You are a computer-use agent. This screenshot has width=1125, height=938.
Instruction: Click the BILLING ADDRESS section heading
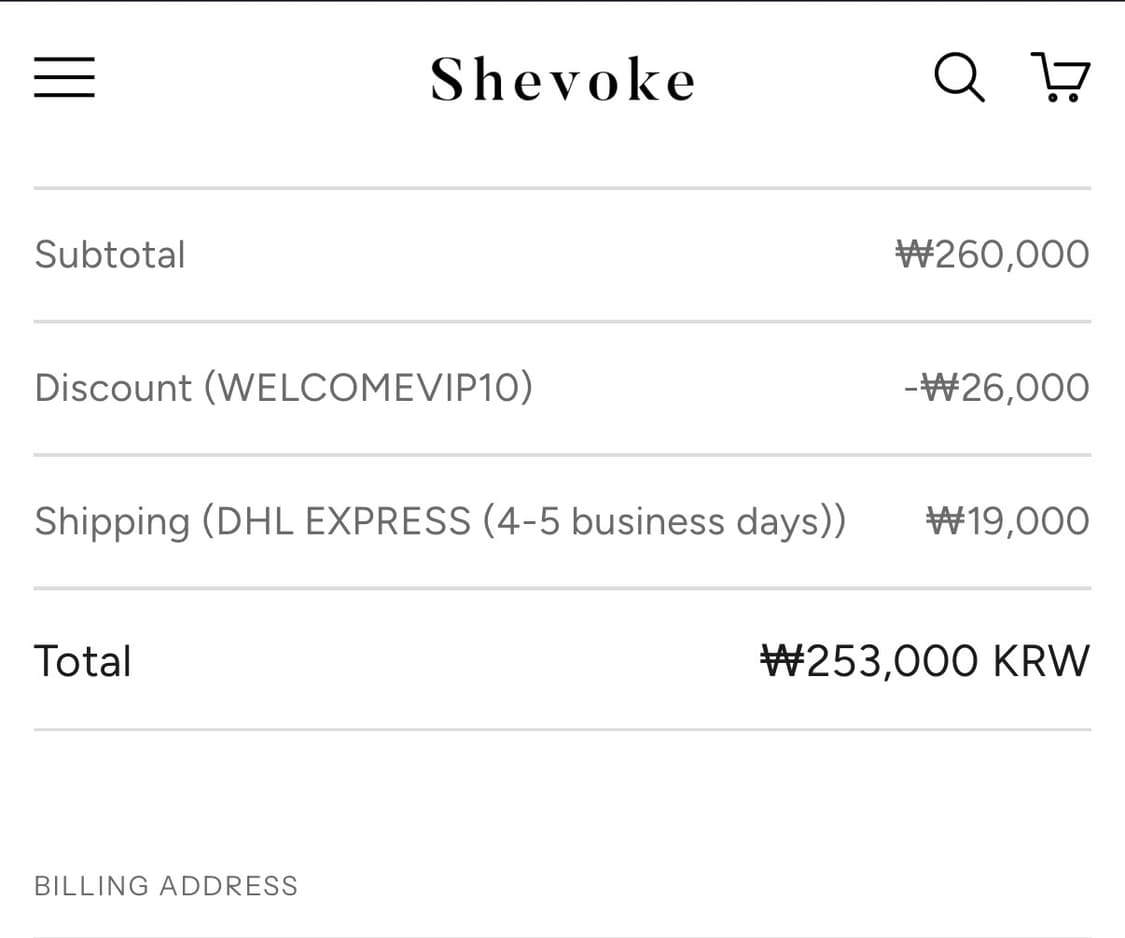coord(166,885)
